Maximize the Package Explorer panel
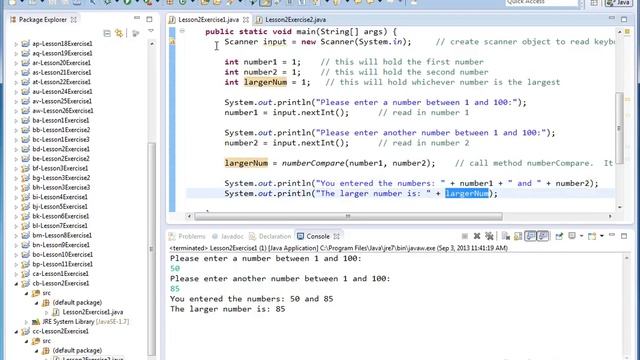The height and width of the screenshot is (360, 640). coord(149,19)
